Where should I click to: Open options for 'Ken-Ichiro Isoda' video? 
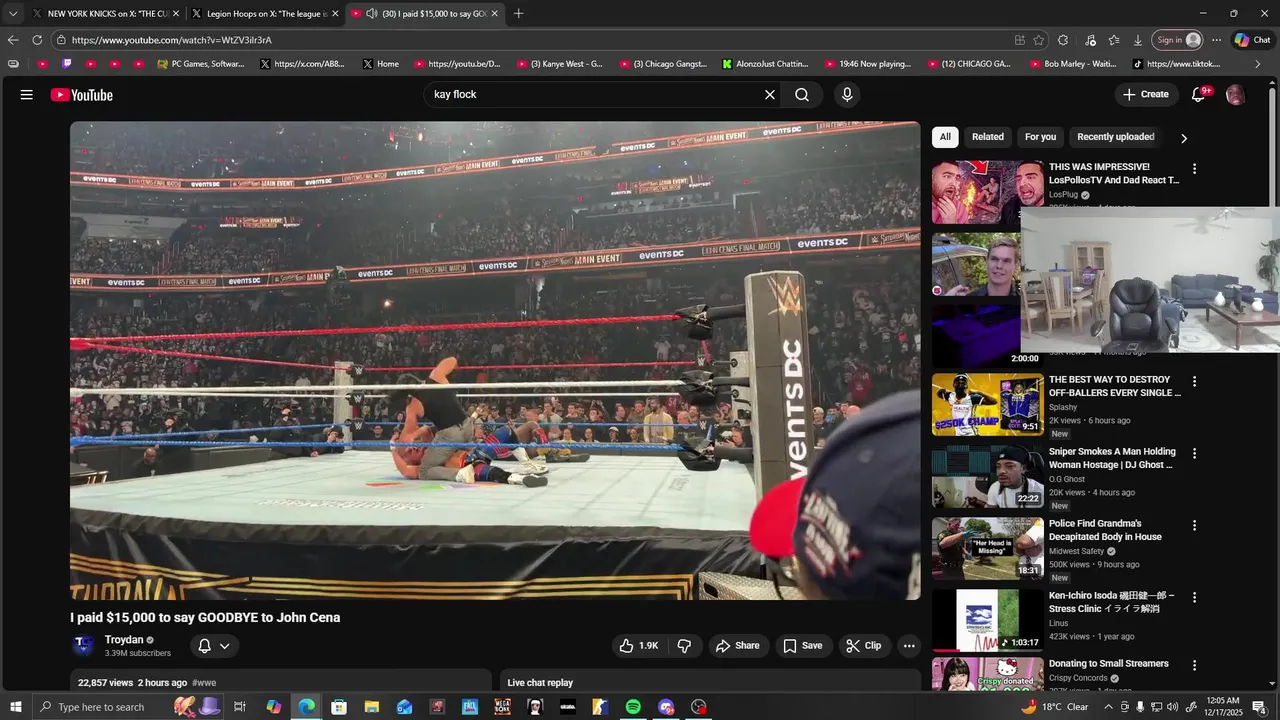tap(1194, 597)
